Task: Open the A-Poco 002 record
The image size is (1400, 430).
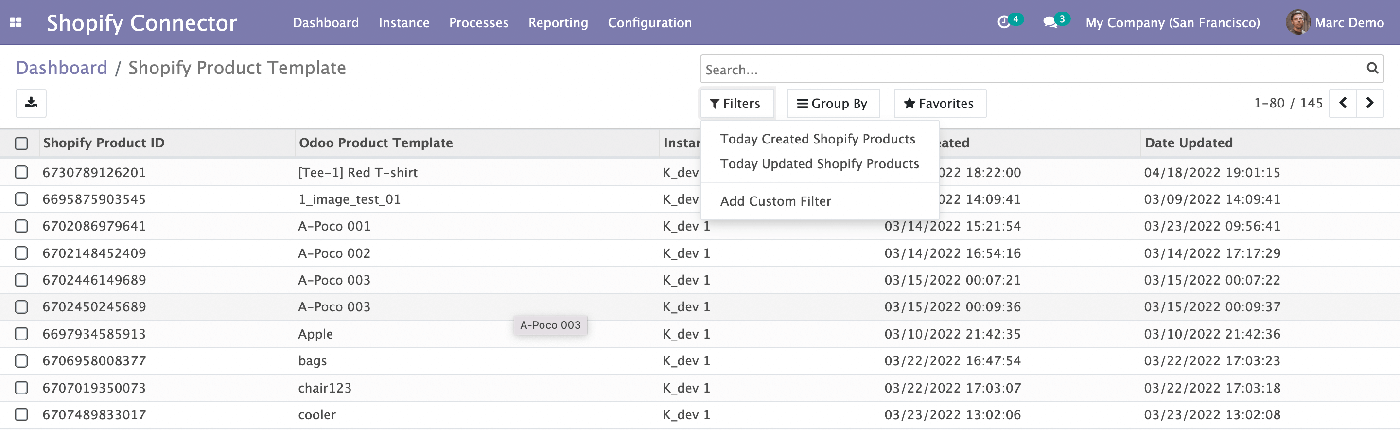Action: [x=334, y=253]
